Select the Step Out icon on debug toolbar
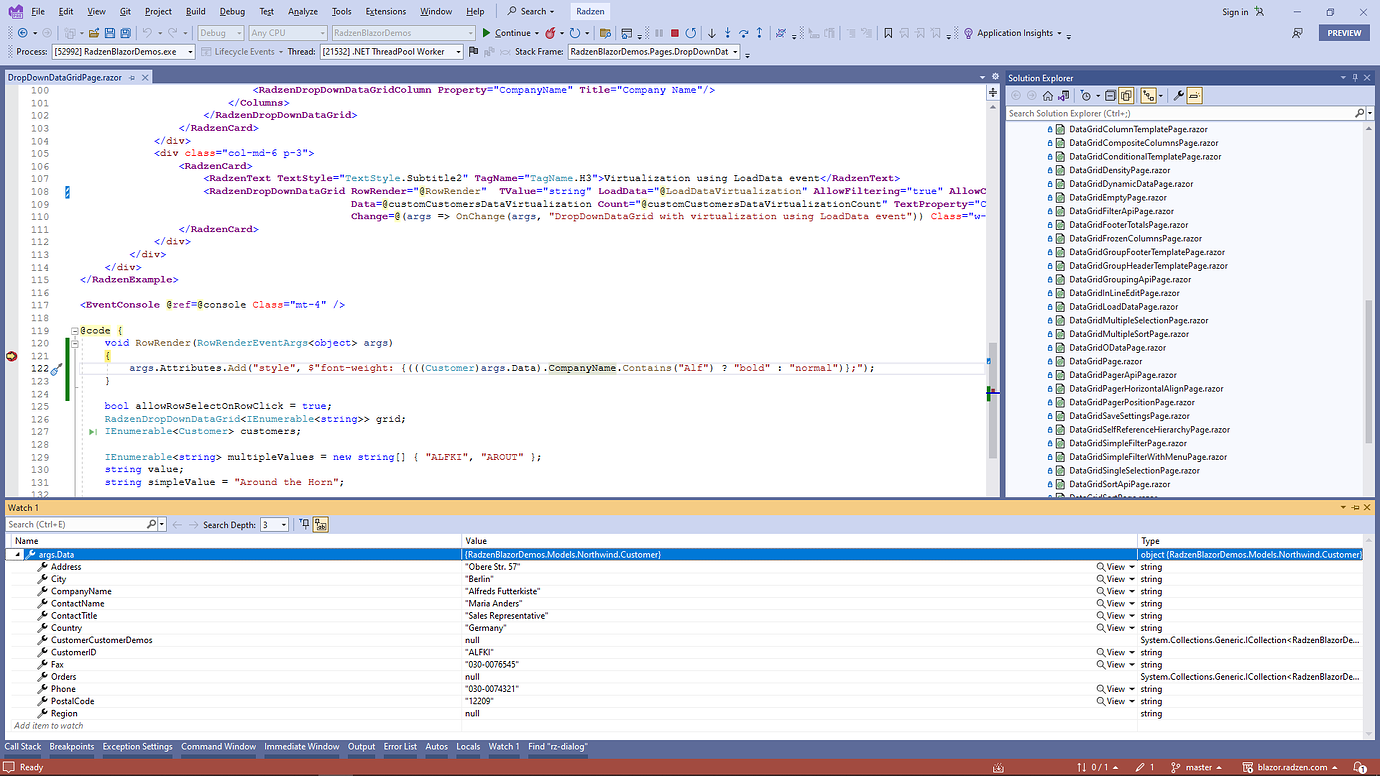Screen dimensions: 1380x776 tap(759, 33)
